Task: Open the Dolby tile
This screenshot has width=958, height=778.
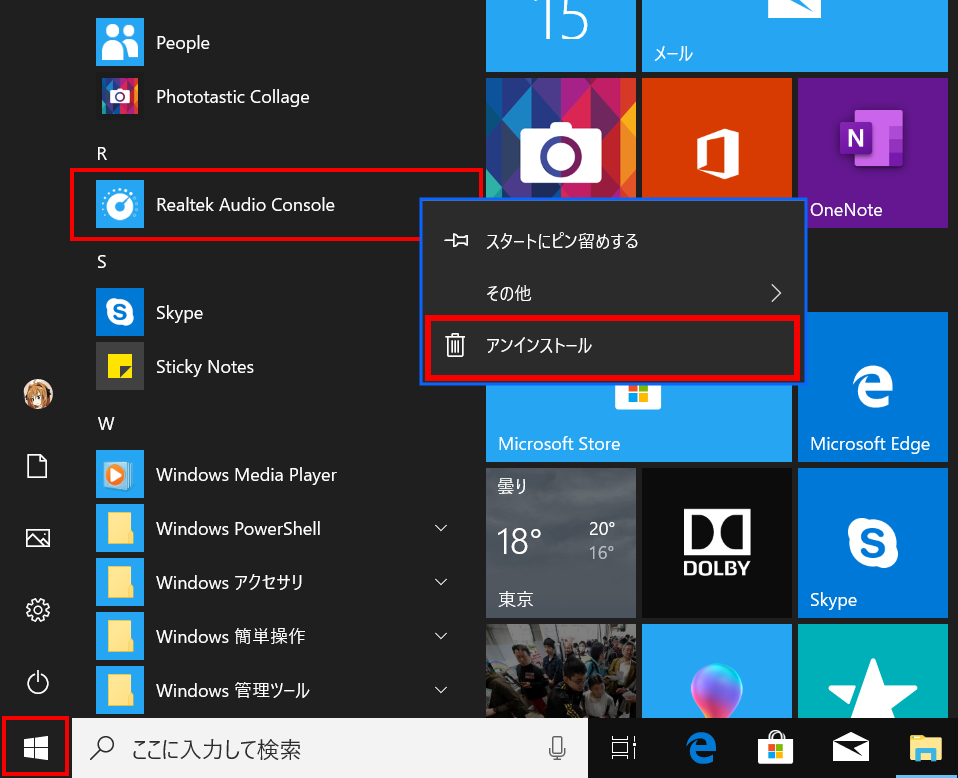Action: pyautogui.click(x=717, y=543)
